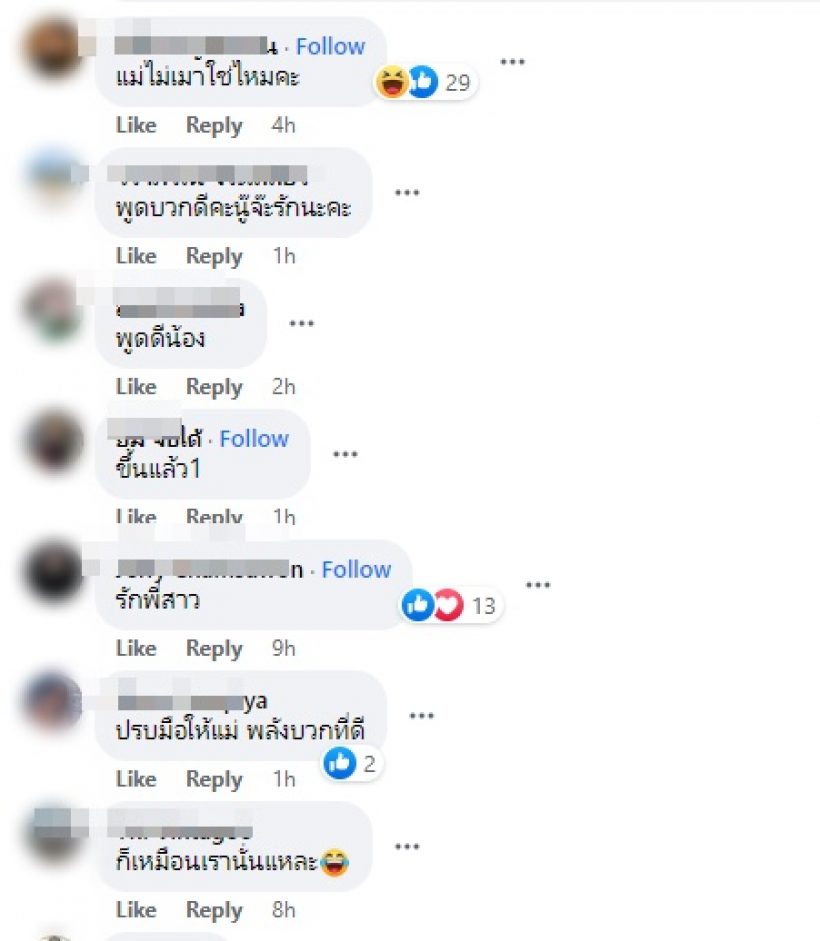Click thumbs-up reaction icon showing 2 likes
Image resolution: width=820 pixels, height=941 pixels.
(340, 763)
